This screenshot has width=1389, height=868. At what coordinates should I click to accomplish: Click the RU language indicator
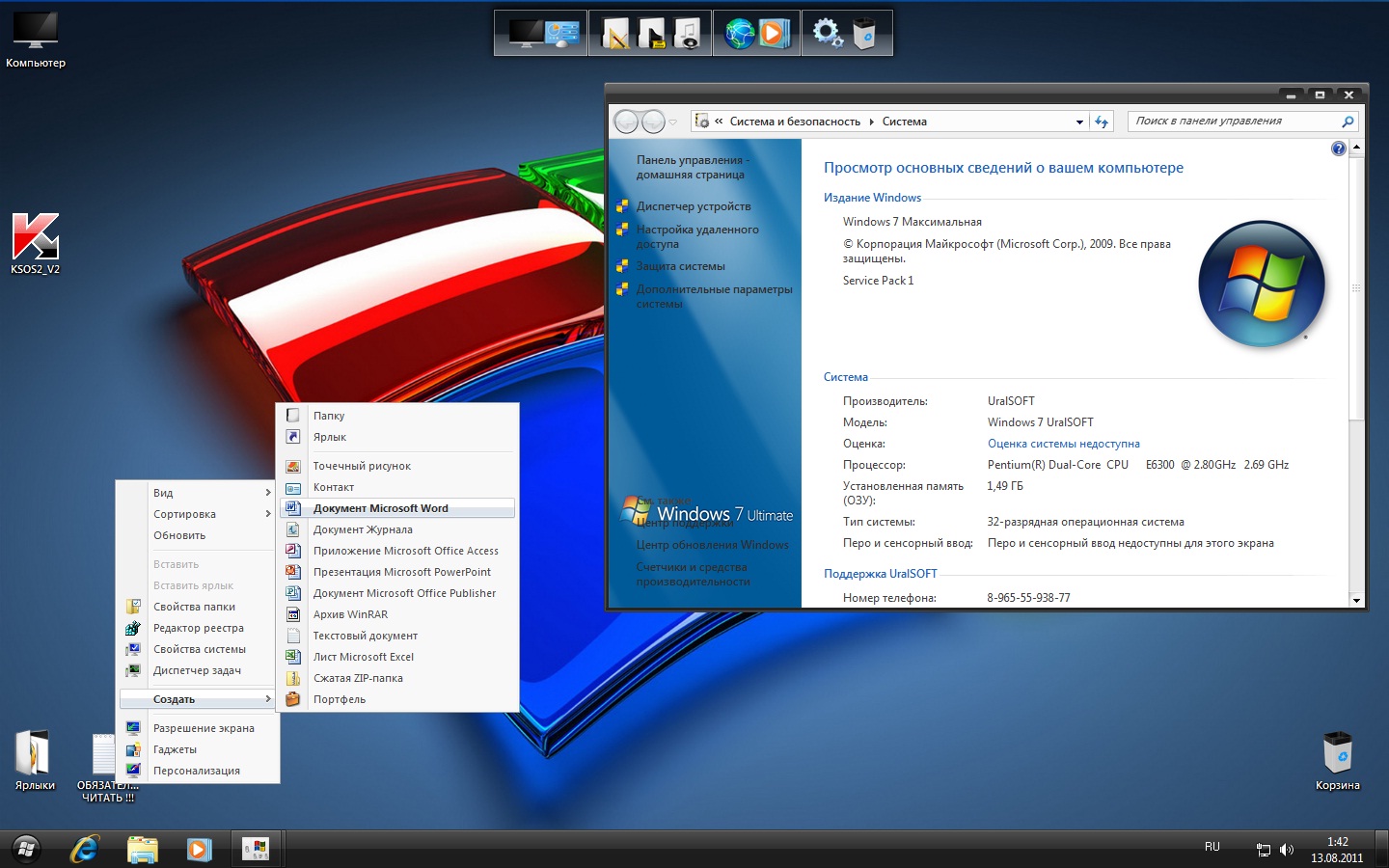point(1212,847)
